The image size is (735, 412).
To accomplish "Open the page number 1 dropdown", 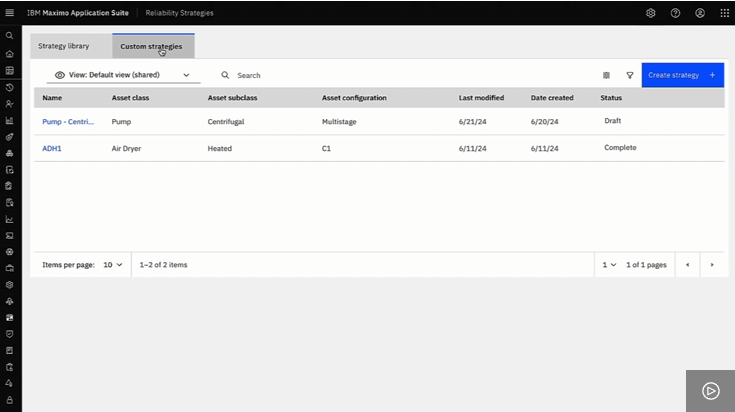I will coord(609,265).
